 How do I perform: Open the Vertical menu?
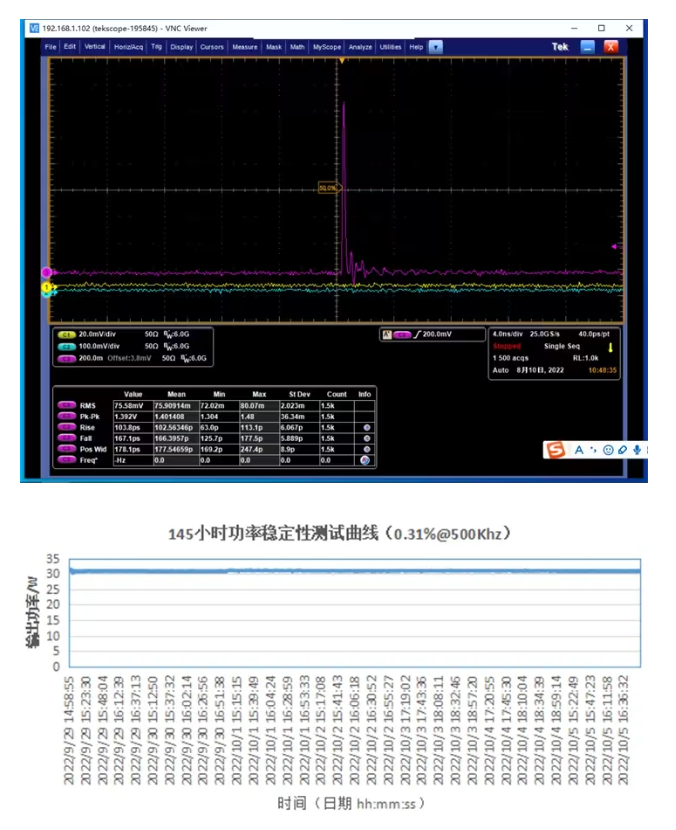click(x=95, y=47)
